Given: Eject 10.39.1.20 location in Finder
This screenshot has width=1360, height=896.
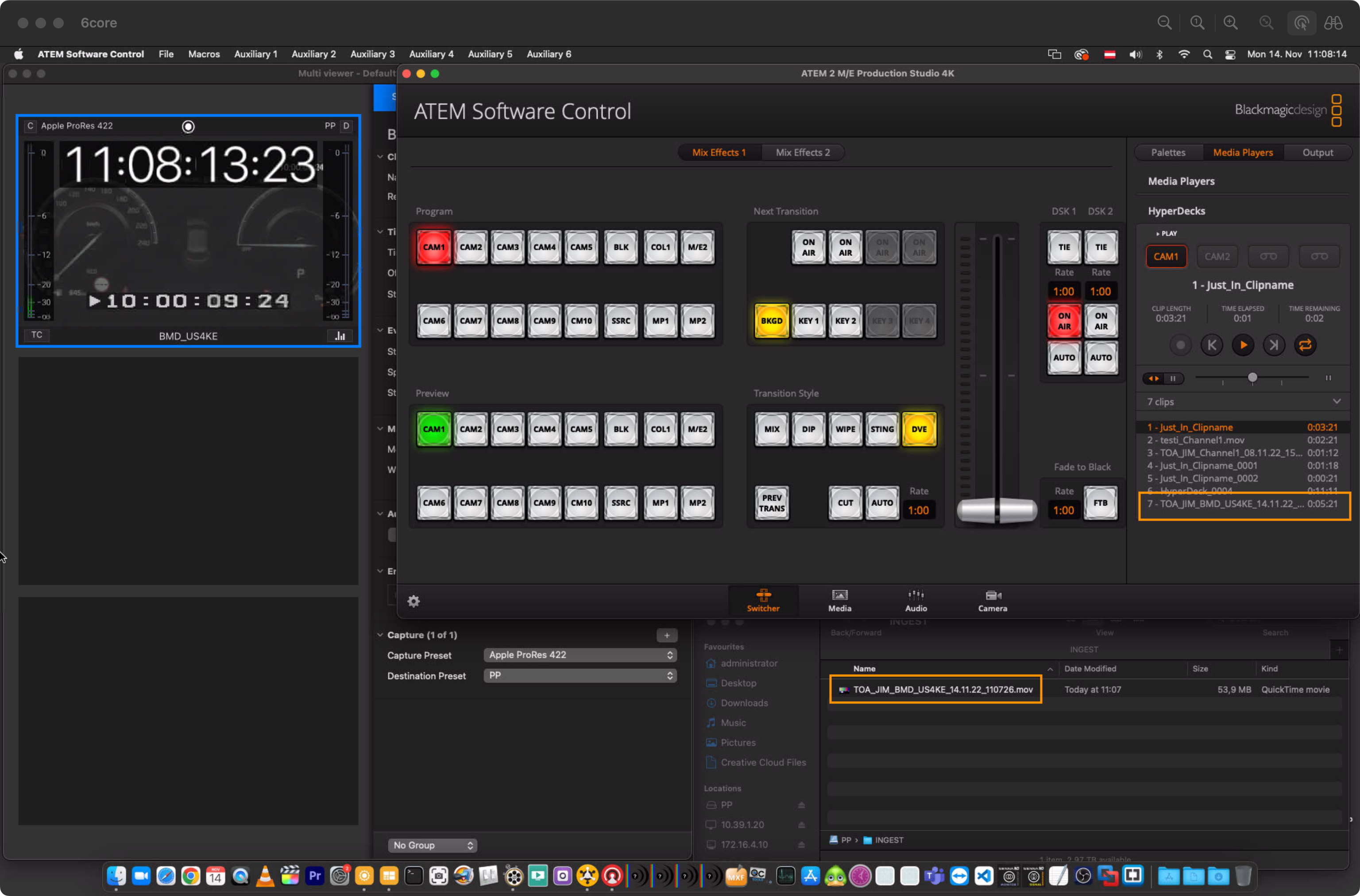Looking at the screenshot, I should pyautogui.click(x=801, y=825).
